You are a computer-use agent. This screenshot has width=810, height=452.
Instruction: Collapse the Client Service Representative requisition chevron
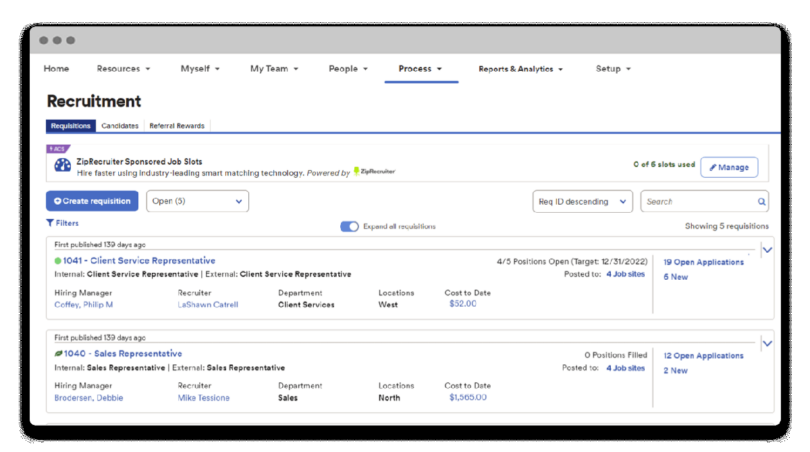pyautogui.click(x=767, y=250)
